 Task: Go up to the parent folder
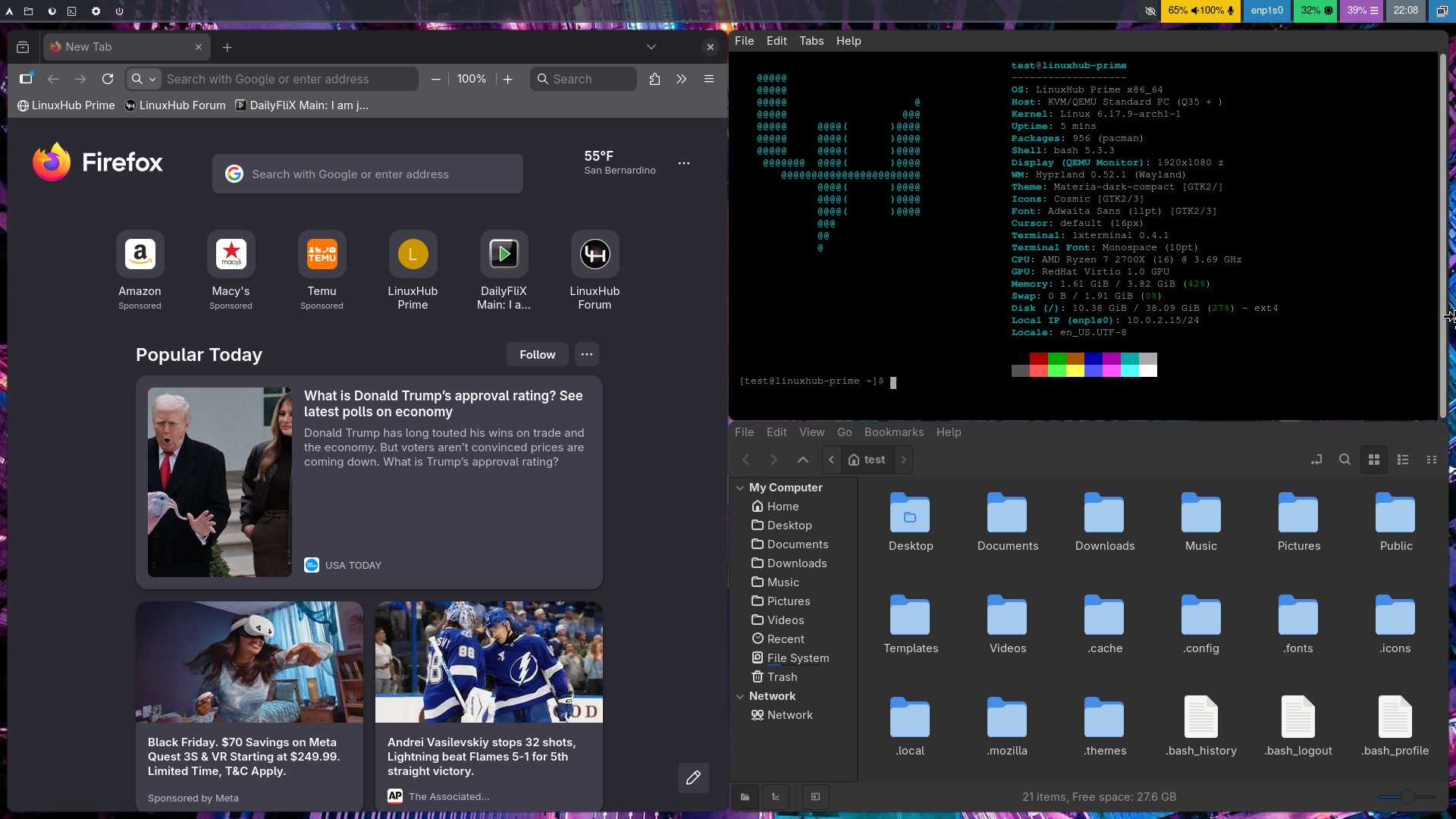[x=803, y=460]
